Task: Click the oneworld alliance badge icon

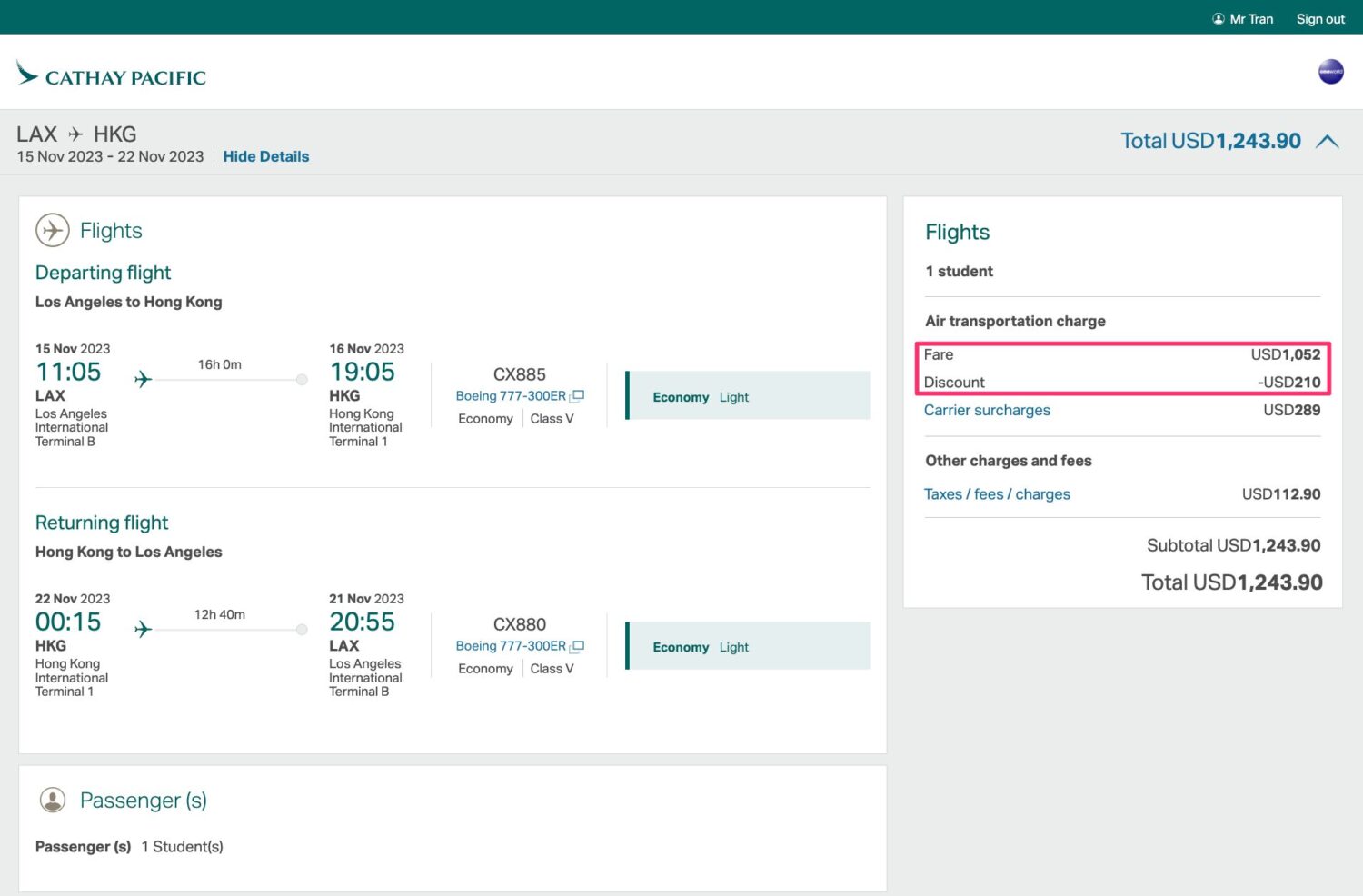Action: tap(1330, 72)
